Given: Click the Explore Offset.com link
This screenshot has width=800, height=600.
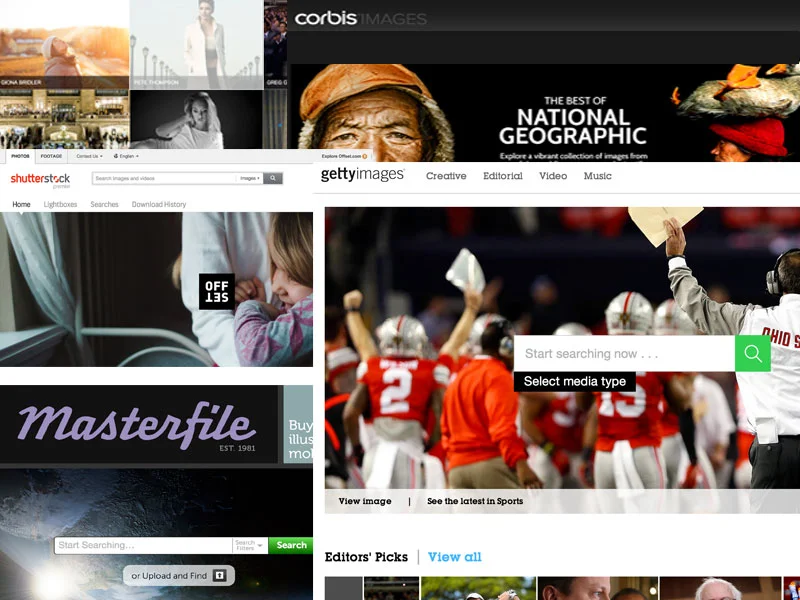Looking at the screenshot, I should click(x=344, y=156).
